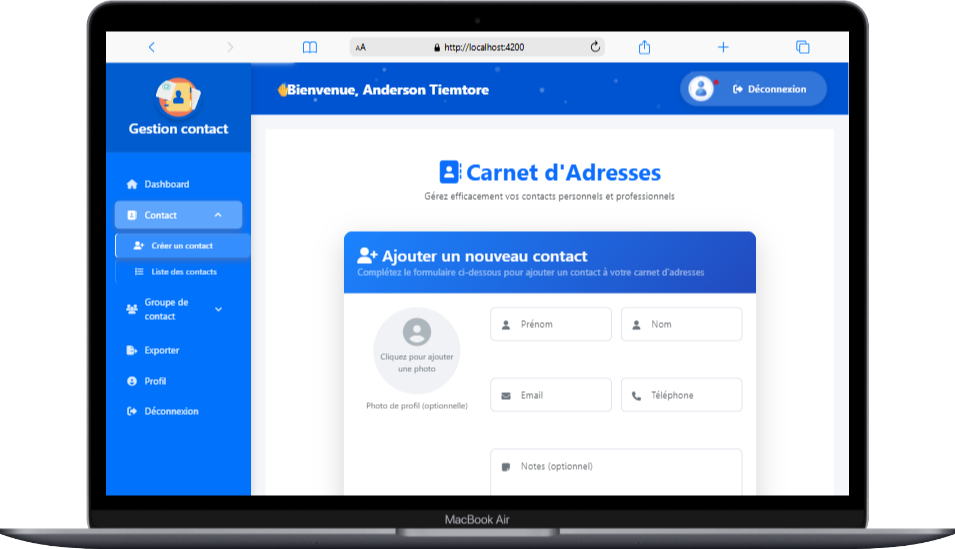
Task: Click the user avatar in header
Action: 701,89
